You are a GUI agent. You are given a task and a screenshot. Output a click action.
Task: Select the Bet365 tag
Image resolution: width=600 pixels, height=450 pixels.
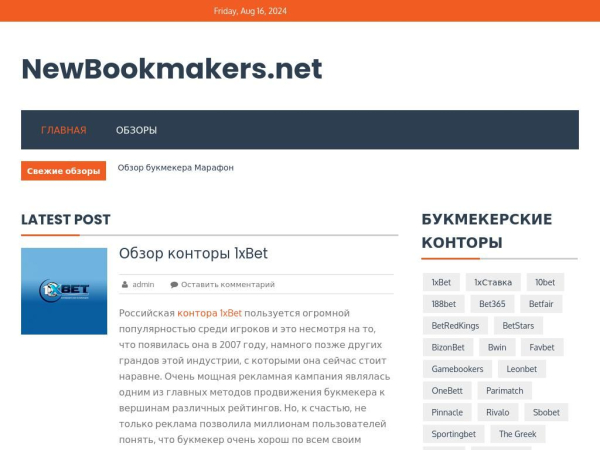492,304
